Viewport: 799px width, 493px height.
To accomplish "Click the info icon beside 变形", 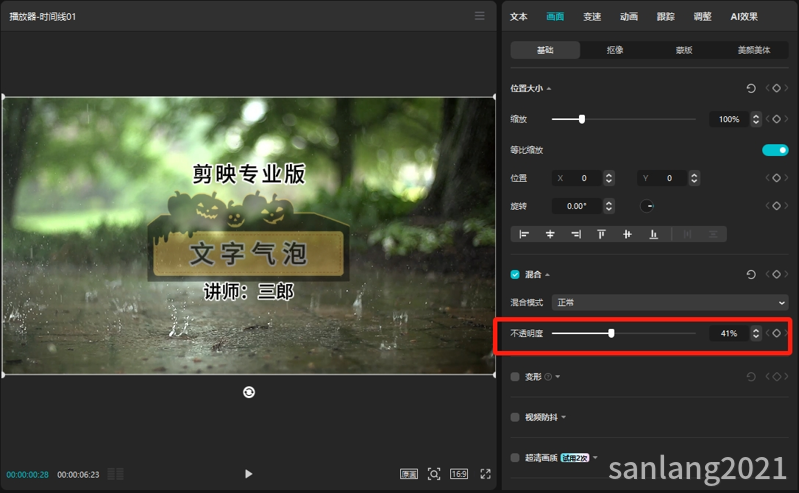I will (x=548, y=377).
